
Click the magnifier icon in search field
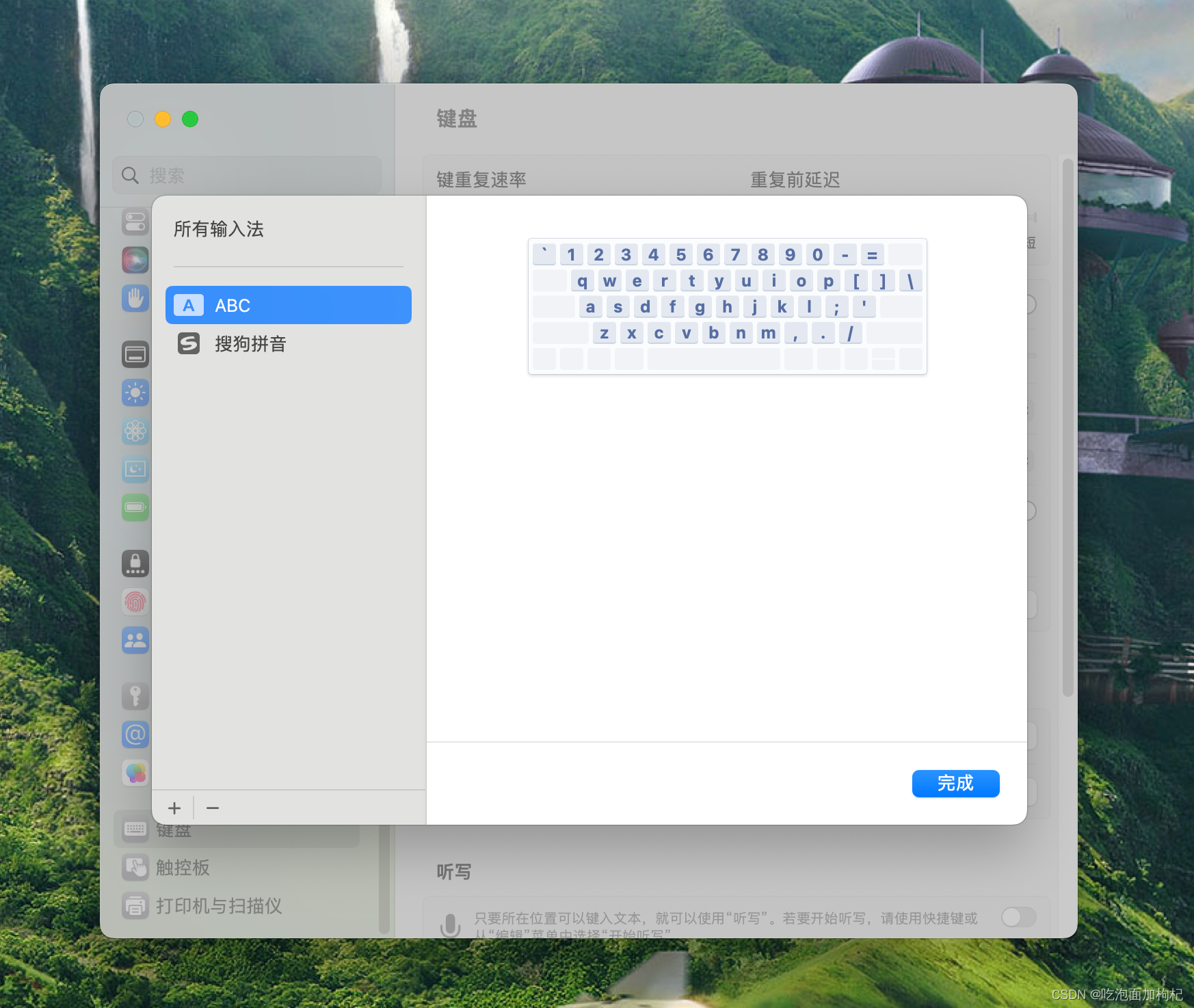pyautogui.click(x=130, y=176)
